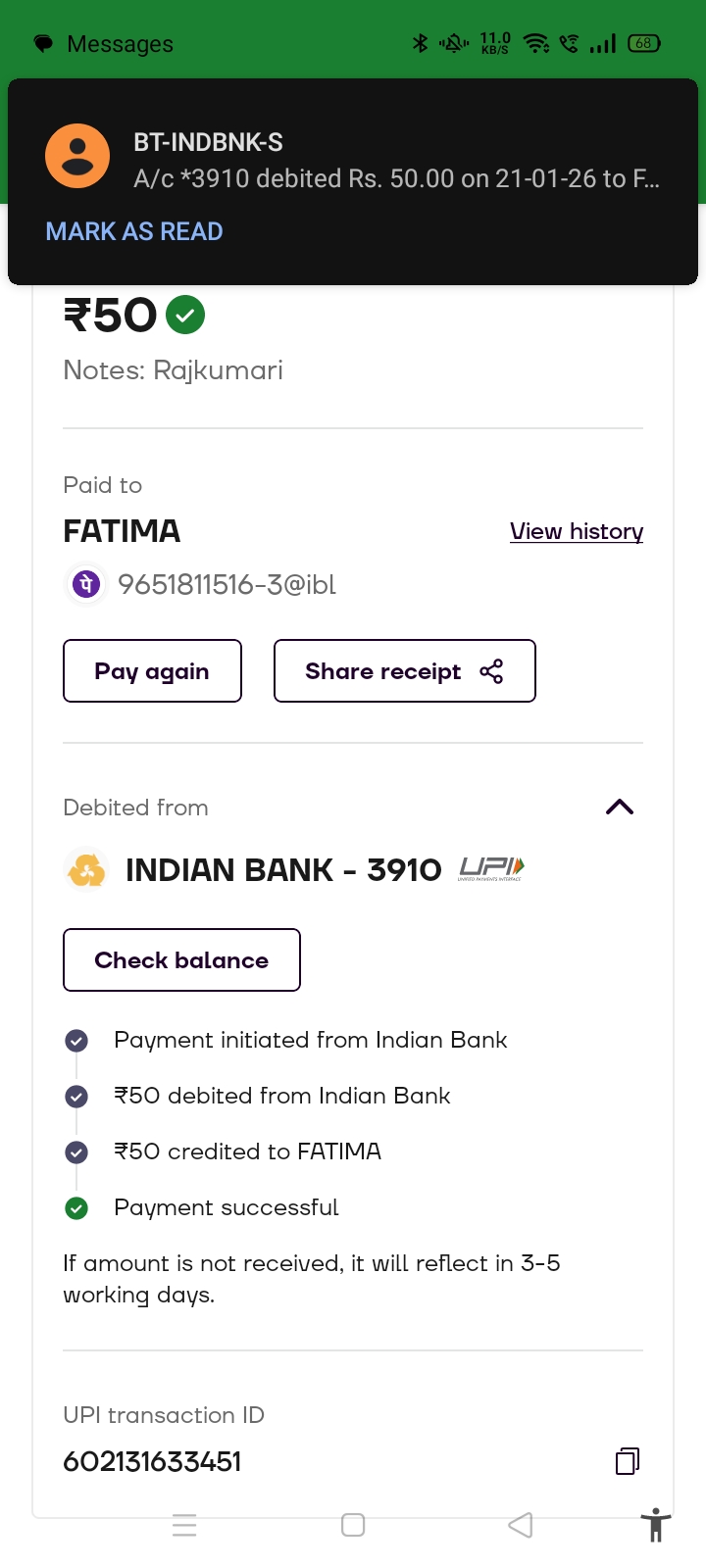Tap MARK AS READ in notification
706x1568 pixels.
[134, 231]
